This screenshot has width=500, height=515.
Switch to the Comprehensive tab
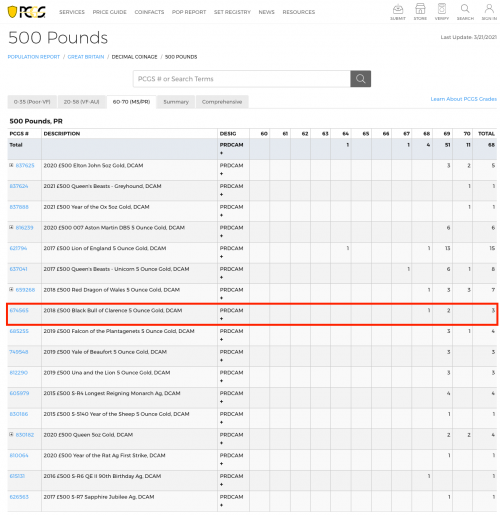click(222, 102)
